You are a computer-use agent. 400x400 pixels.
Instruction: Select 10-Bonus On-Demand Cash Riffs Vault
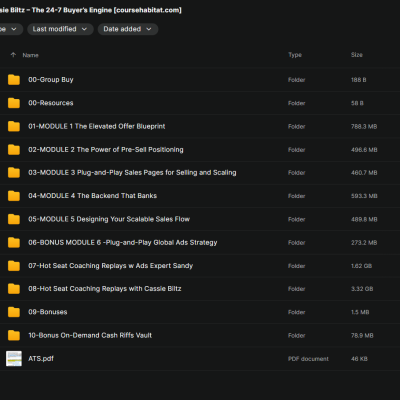[90, 335]
